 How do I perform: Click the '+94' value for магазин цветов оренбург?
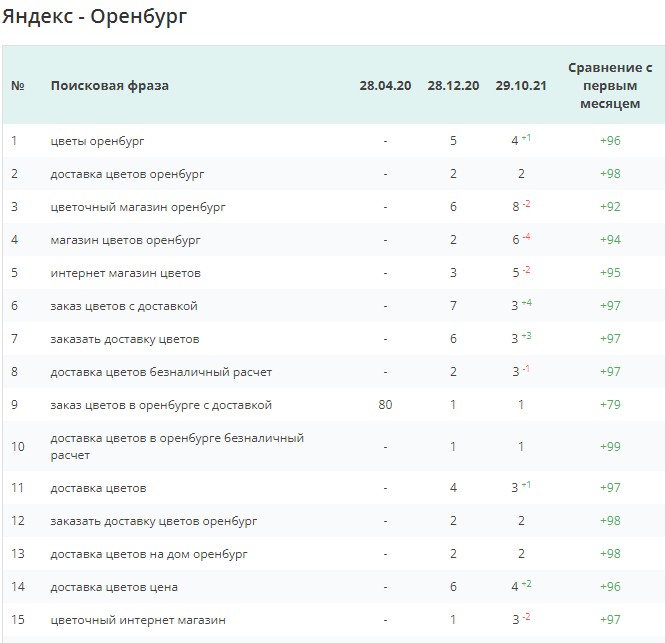click(610, 240)
